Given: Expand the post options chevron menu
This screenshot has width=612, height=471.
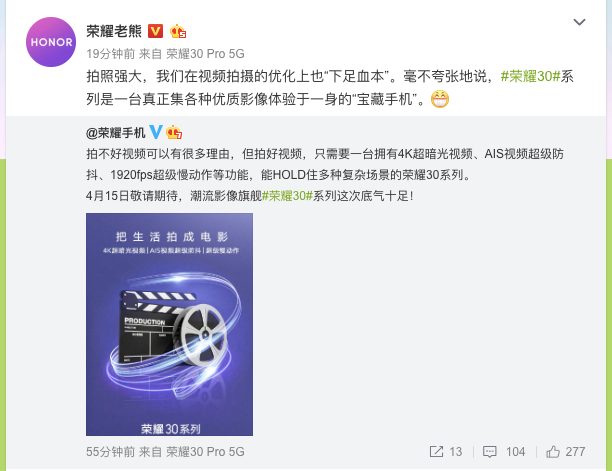Looking at the screenshot, I should click(579, 22).
